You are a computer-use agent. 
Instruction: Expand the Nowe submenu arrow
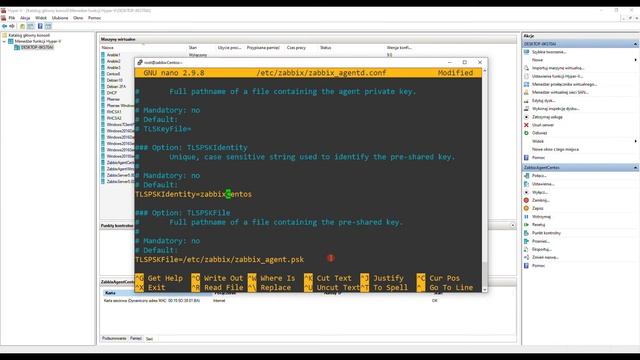pos(636,60)
